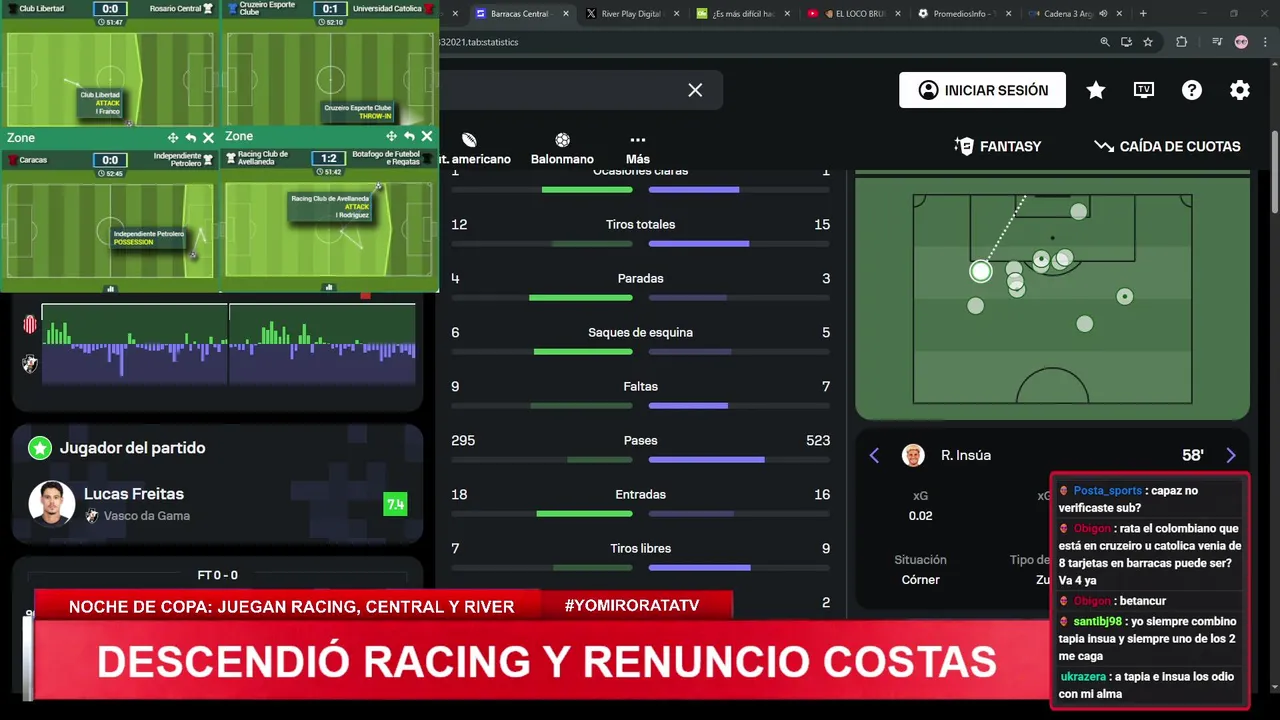Click the address bar URL ending in tab:statistics
Screen dimensions: 1280x720
479,42
